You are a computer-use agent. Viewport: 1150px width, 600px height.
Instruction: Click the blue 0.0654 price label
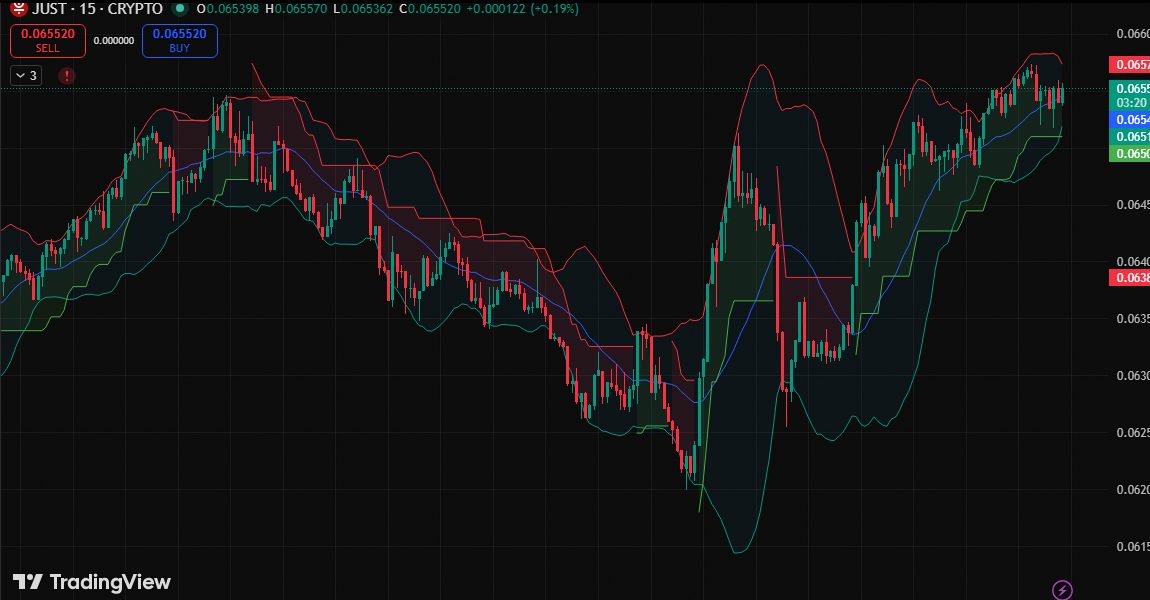(x=1129, y=120)
